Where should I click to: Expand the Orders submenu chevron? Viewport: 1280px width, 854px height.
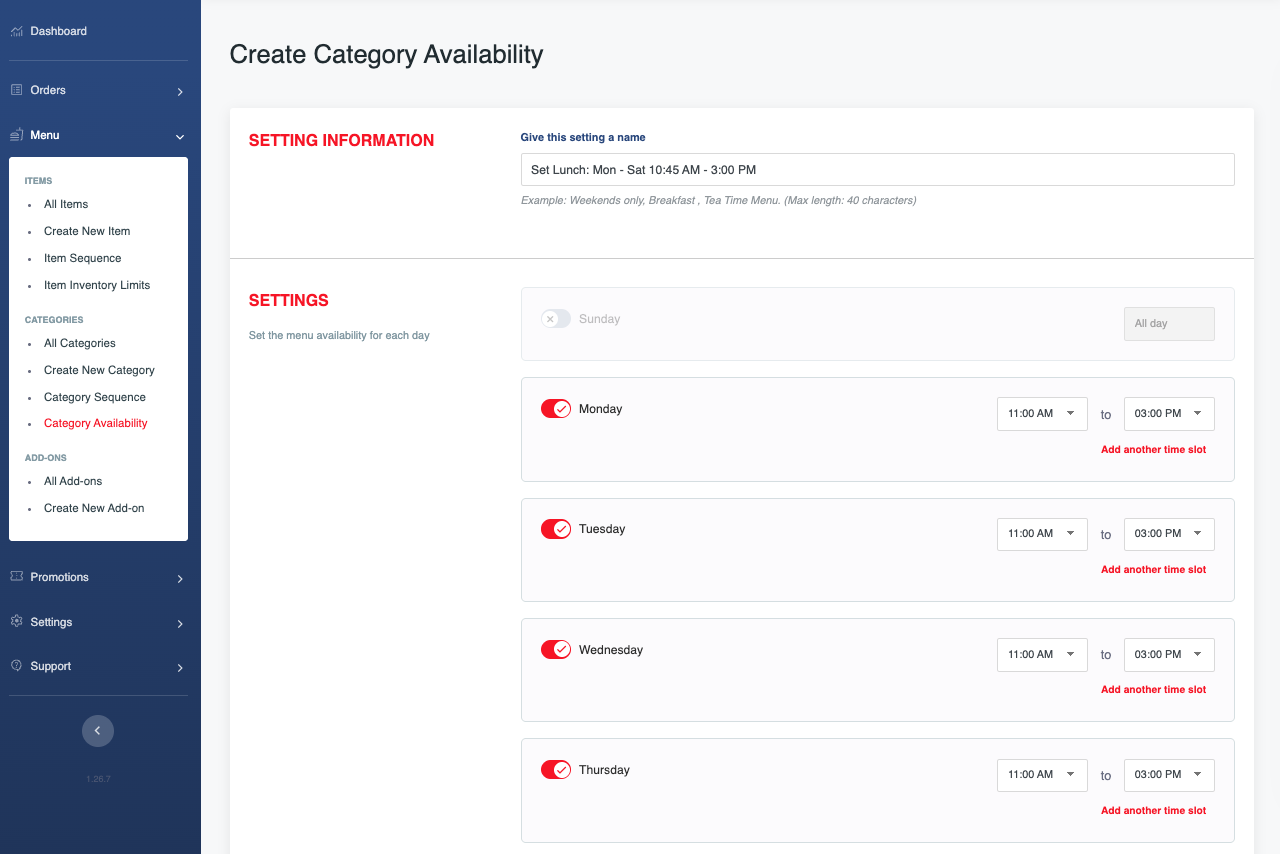[180, 92]
